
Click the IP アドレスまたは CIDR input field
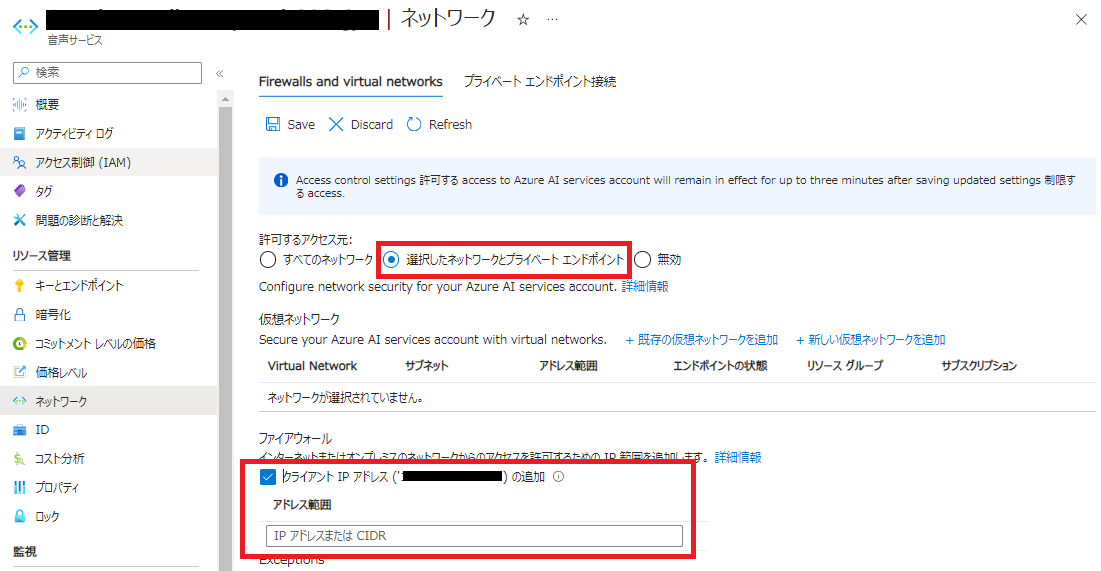(x=474, y=536)
